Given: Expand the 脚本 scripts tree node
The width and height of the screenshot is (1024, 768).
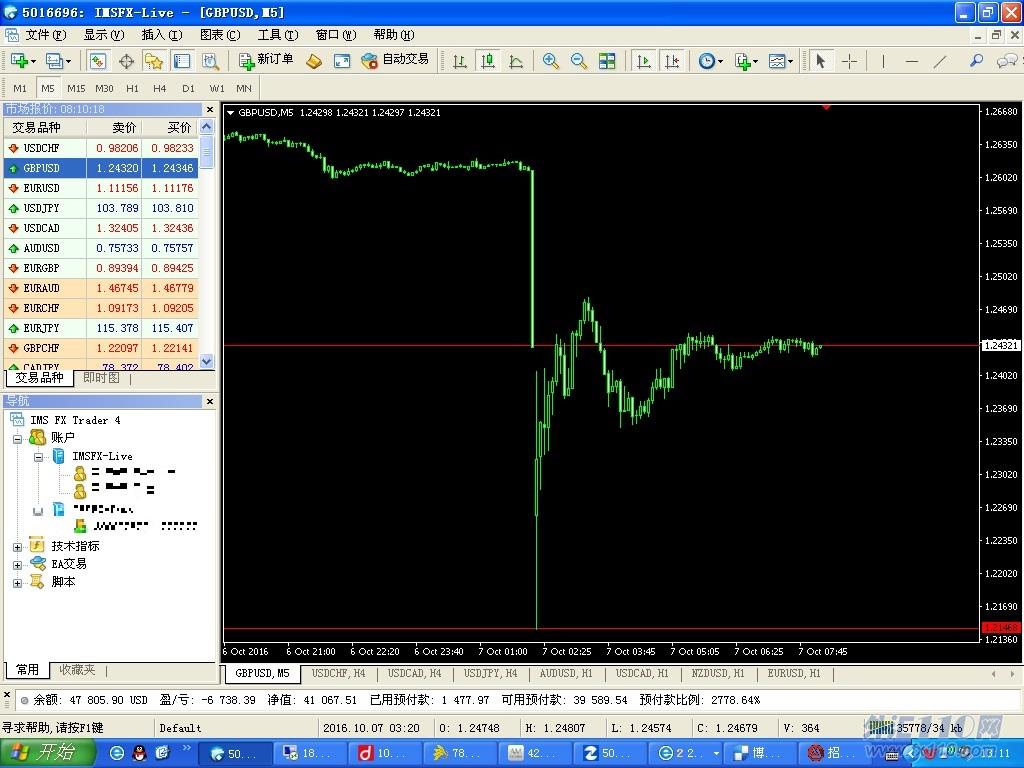Looking at the screenshot, I should (x=17, y=583).
